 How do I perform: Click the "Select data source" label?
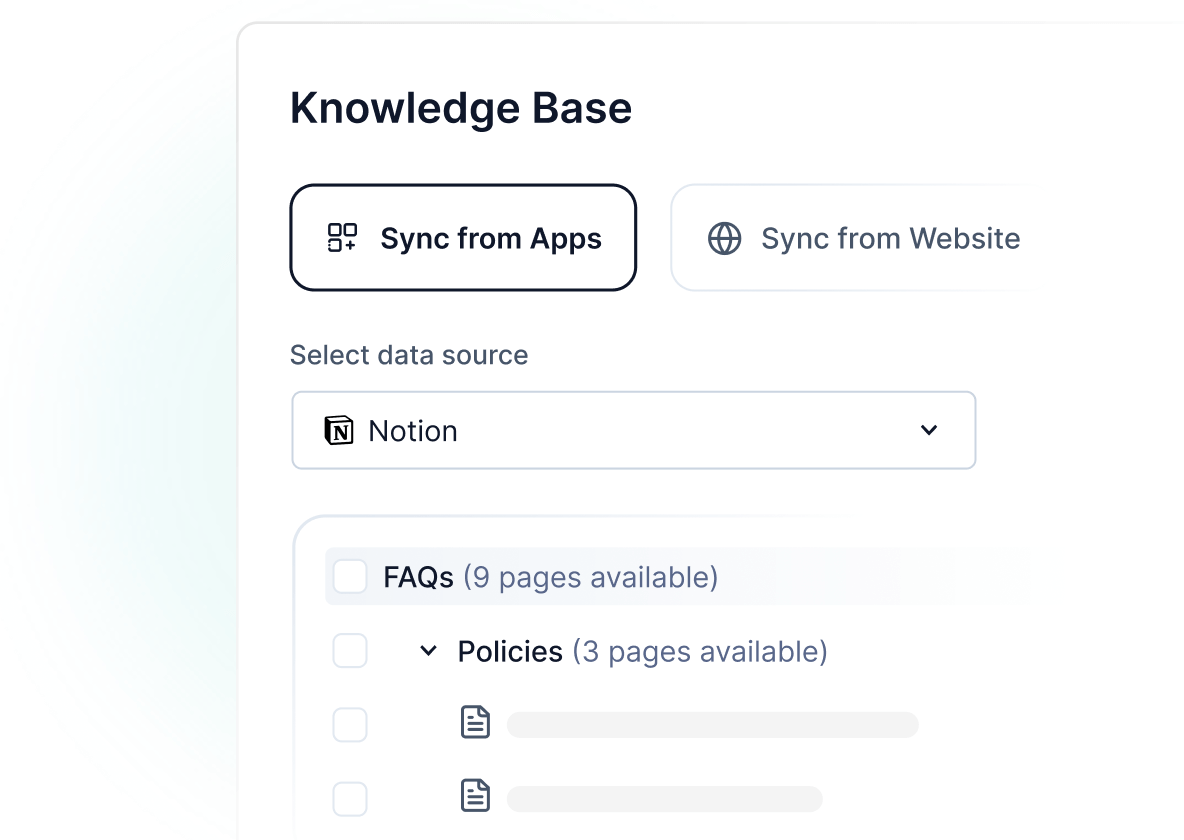tap(409, 355)
